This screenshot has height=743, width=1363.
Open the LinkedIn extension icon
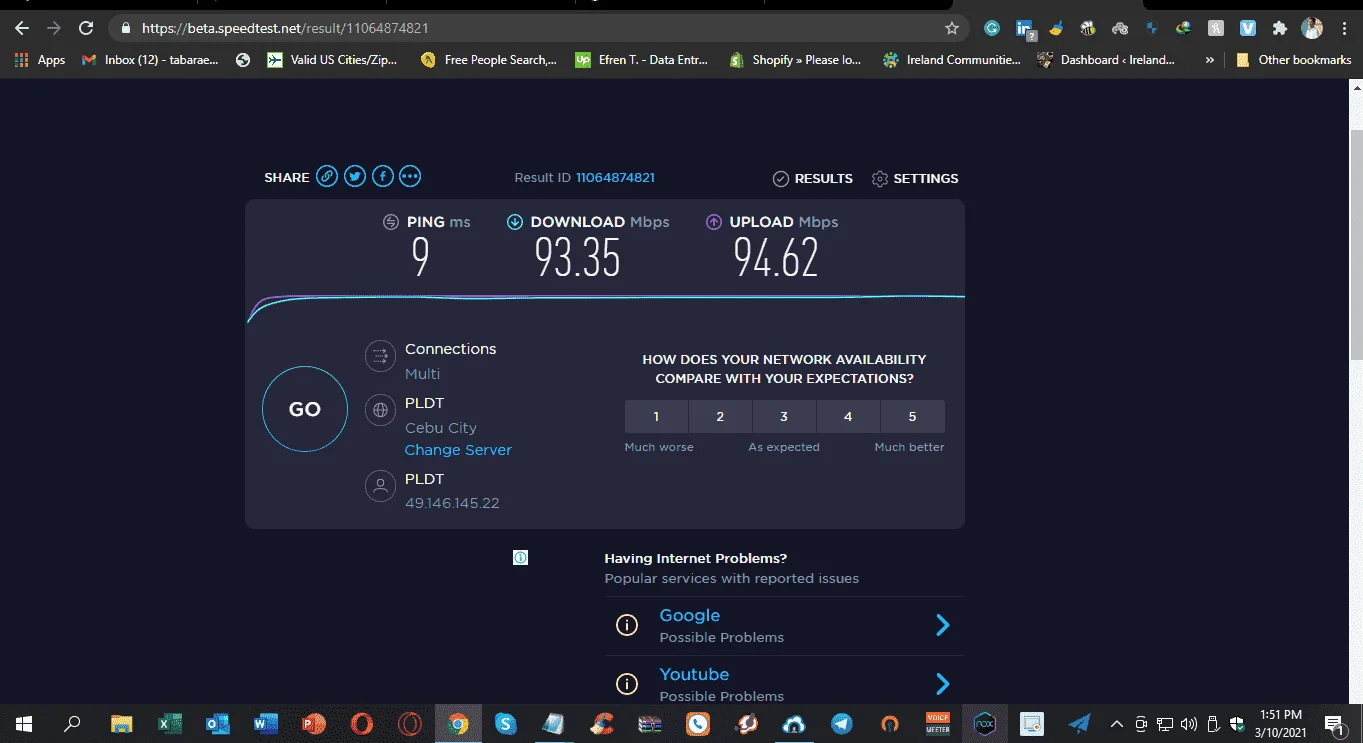click(x=1024, y=29)
